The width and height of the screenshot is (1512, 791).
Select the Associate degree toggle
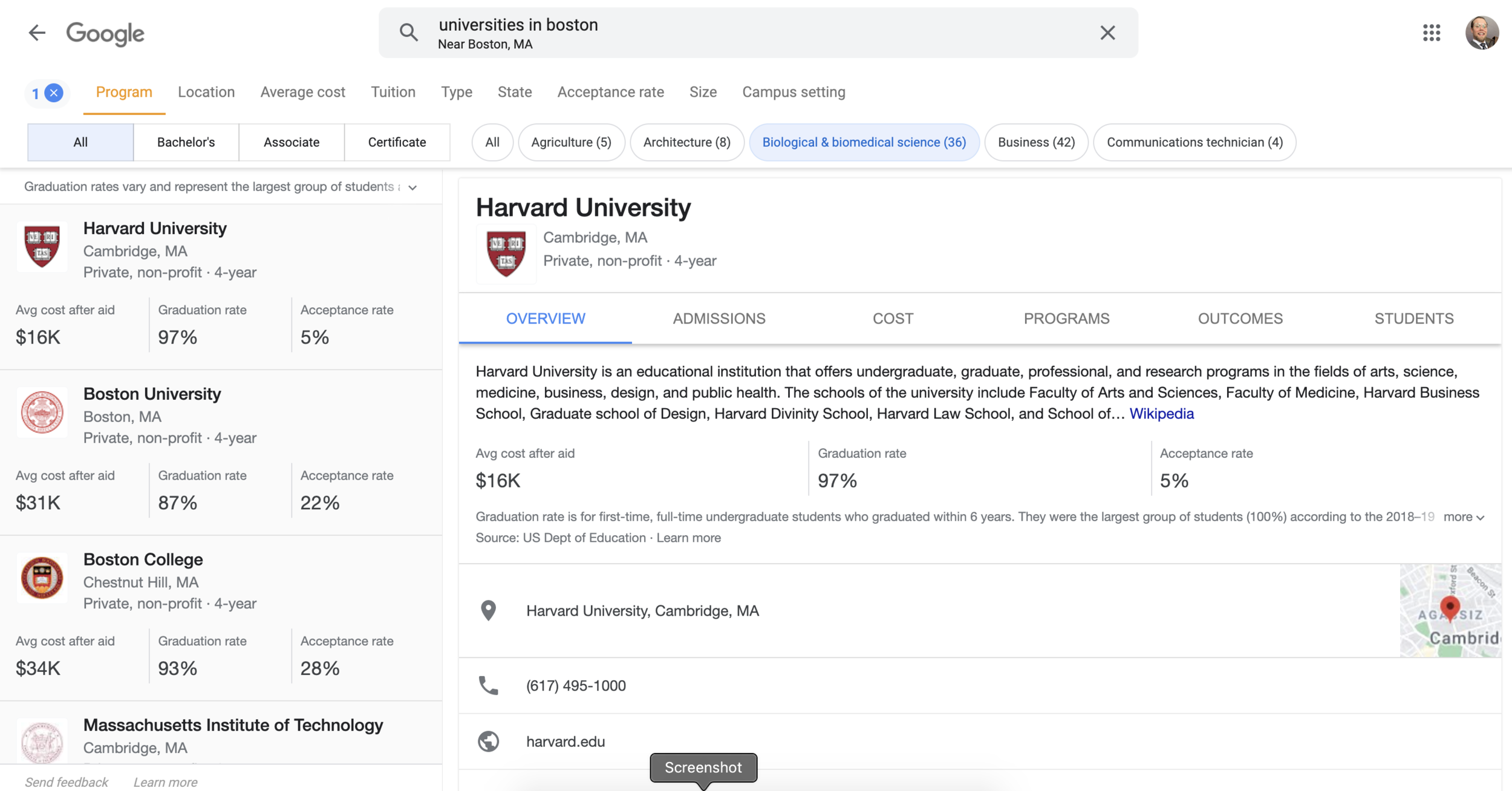pos(291,142)
